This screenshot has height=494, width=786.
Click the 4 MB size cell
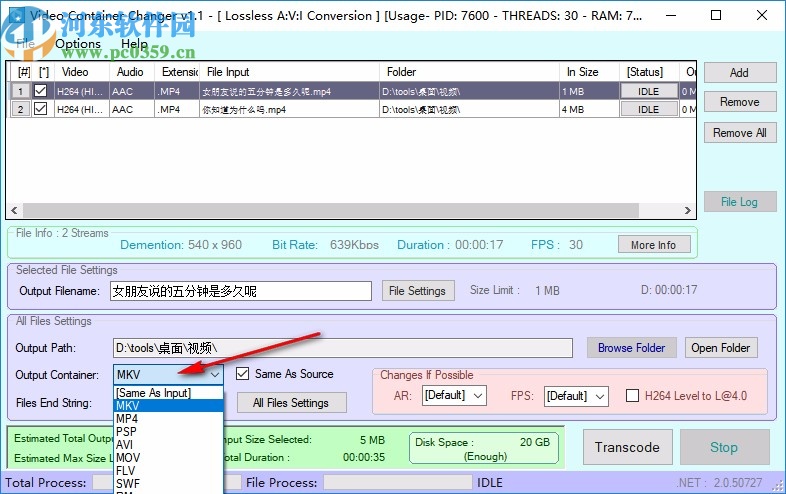tap(590, 109)
